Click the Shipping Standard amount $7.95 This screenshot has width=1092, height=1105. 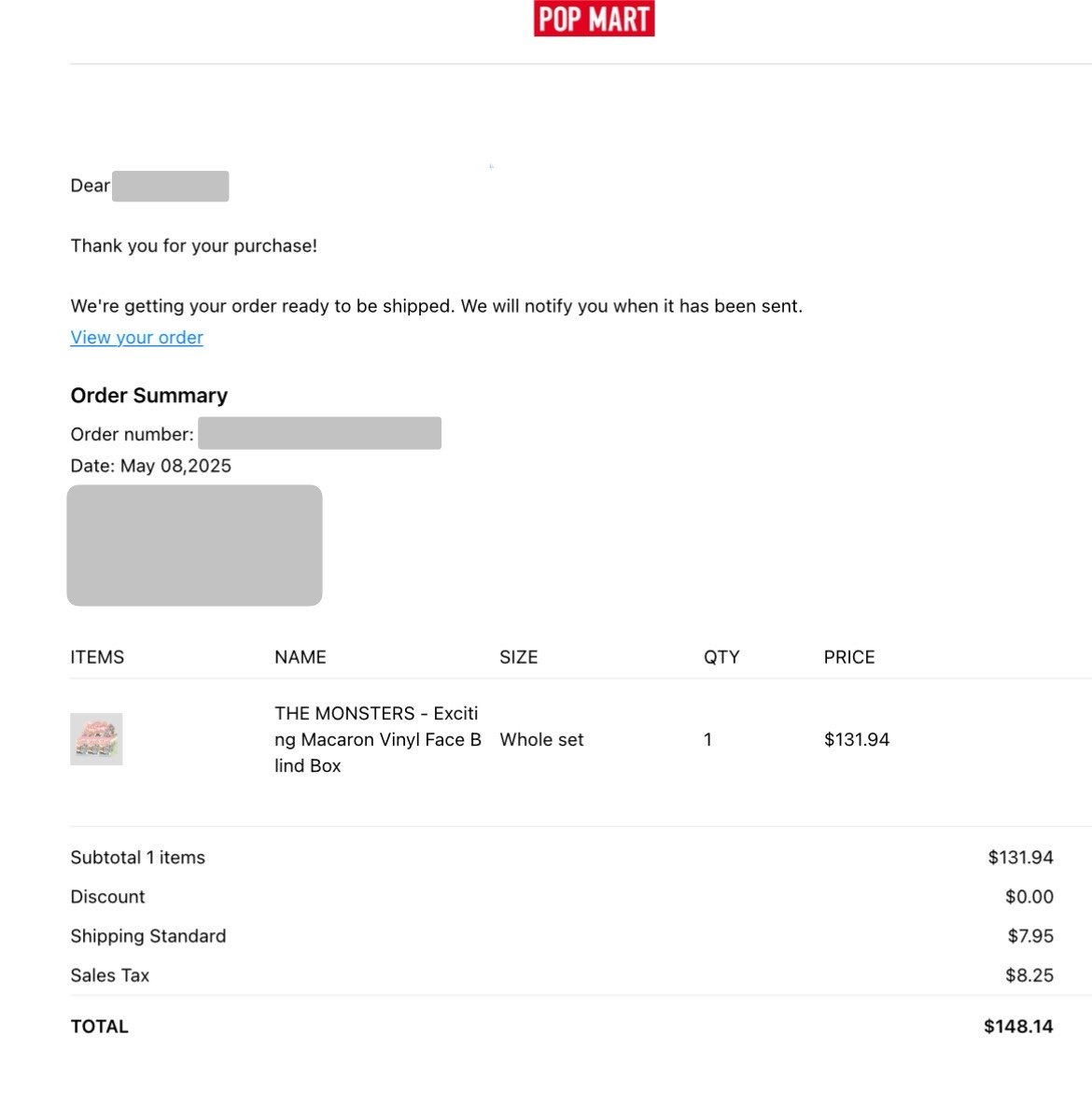click(x=1030, y=936)
